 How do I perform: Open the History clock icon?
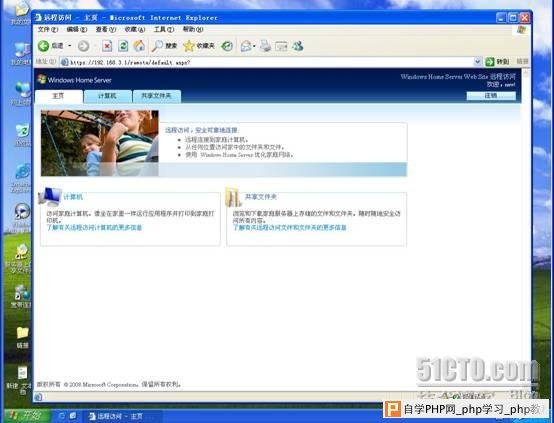click(x=227, y=46)
